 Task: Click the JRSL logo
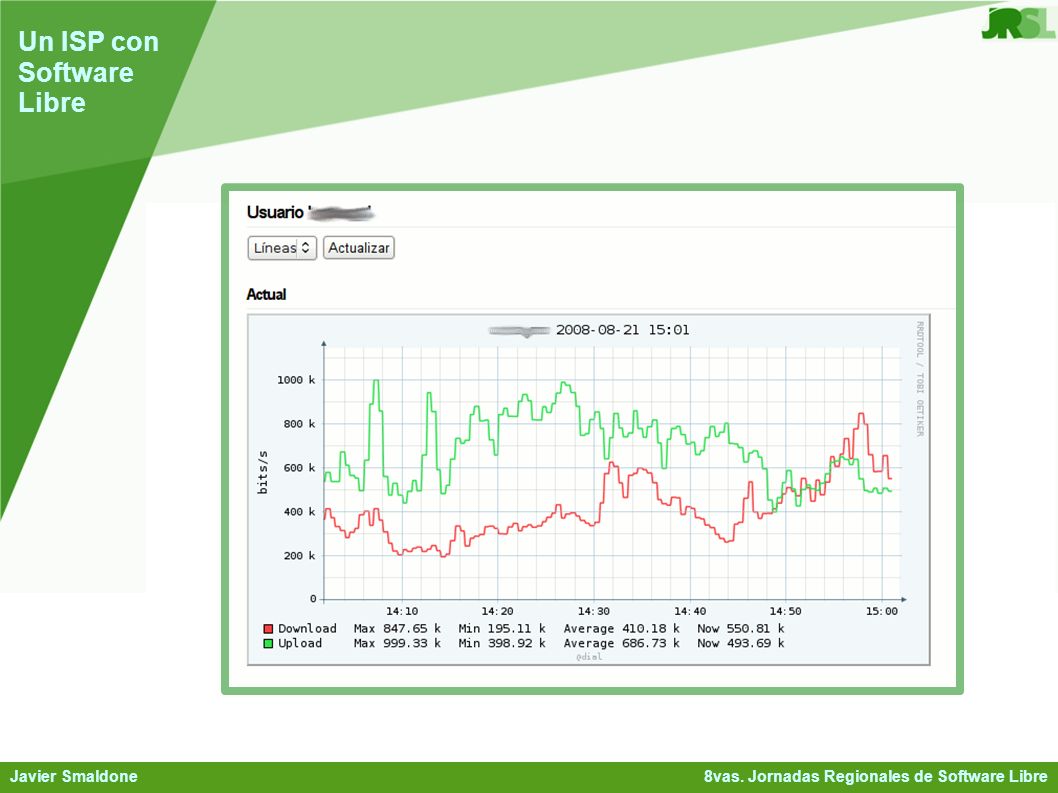pyautogui.click(x=1018, y=23)
